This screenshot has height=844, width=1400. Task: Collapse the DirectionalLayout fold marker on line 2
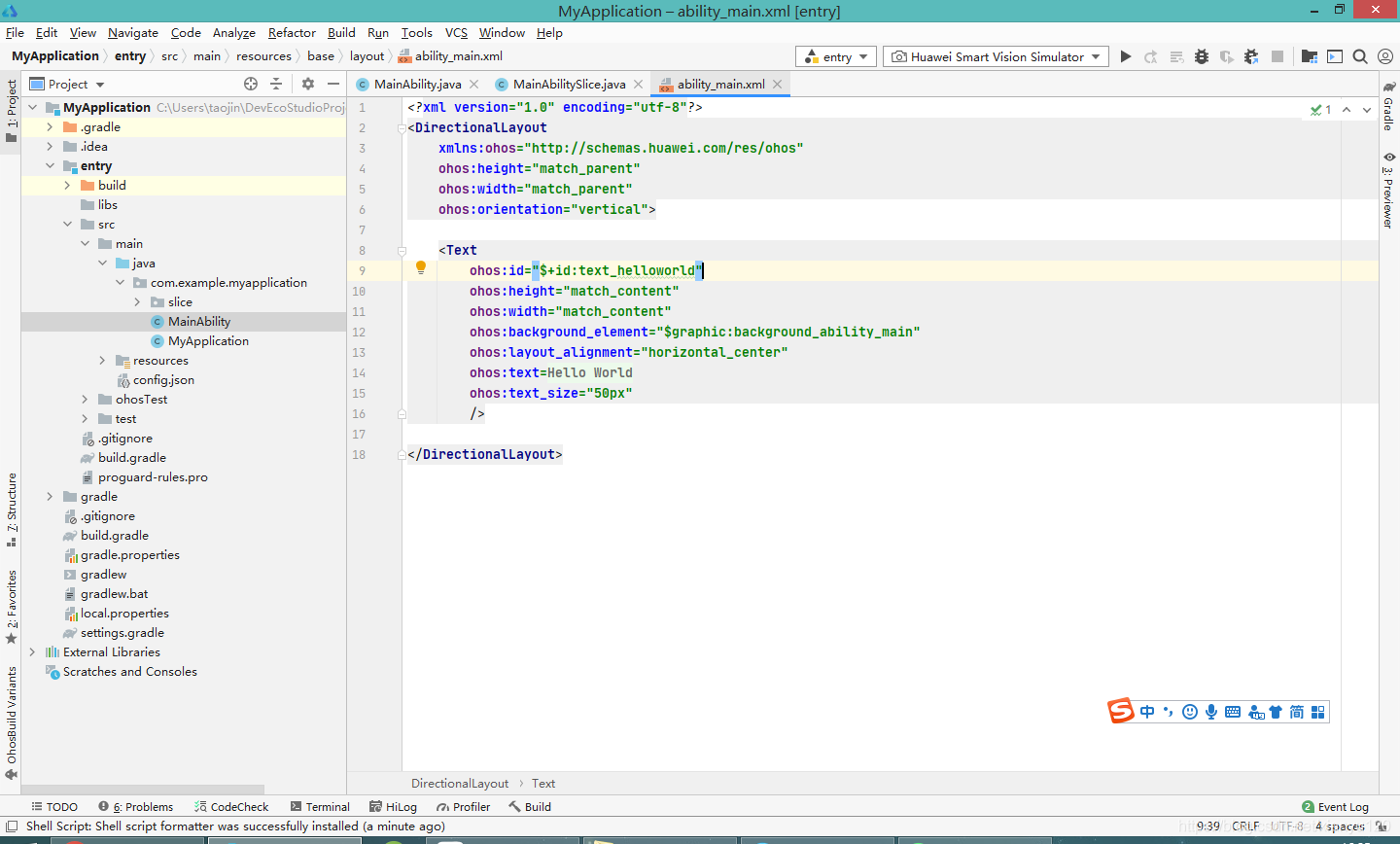402,128
